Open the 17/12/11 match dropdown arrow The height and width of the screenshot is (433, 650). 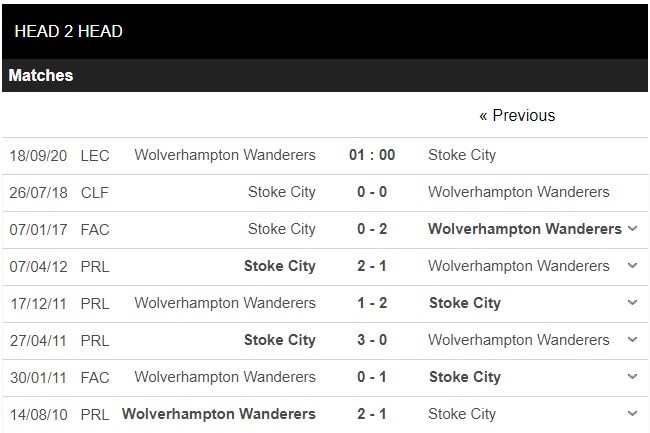click(x=632, y=303)
